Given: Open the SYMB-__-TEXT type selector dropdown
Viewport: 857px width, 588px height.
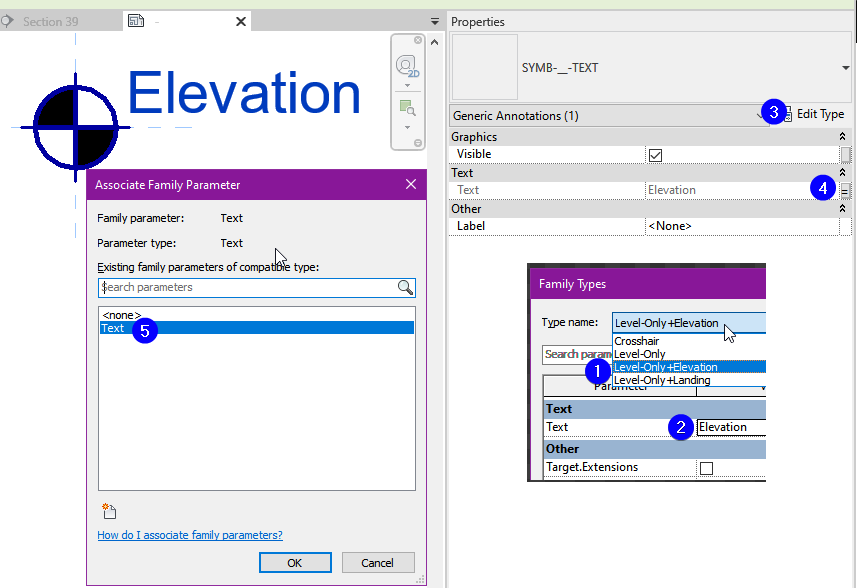Looking at the screenshot, I should 845,68.
